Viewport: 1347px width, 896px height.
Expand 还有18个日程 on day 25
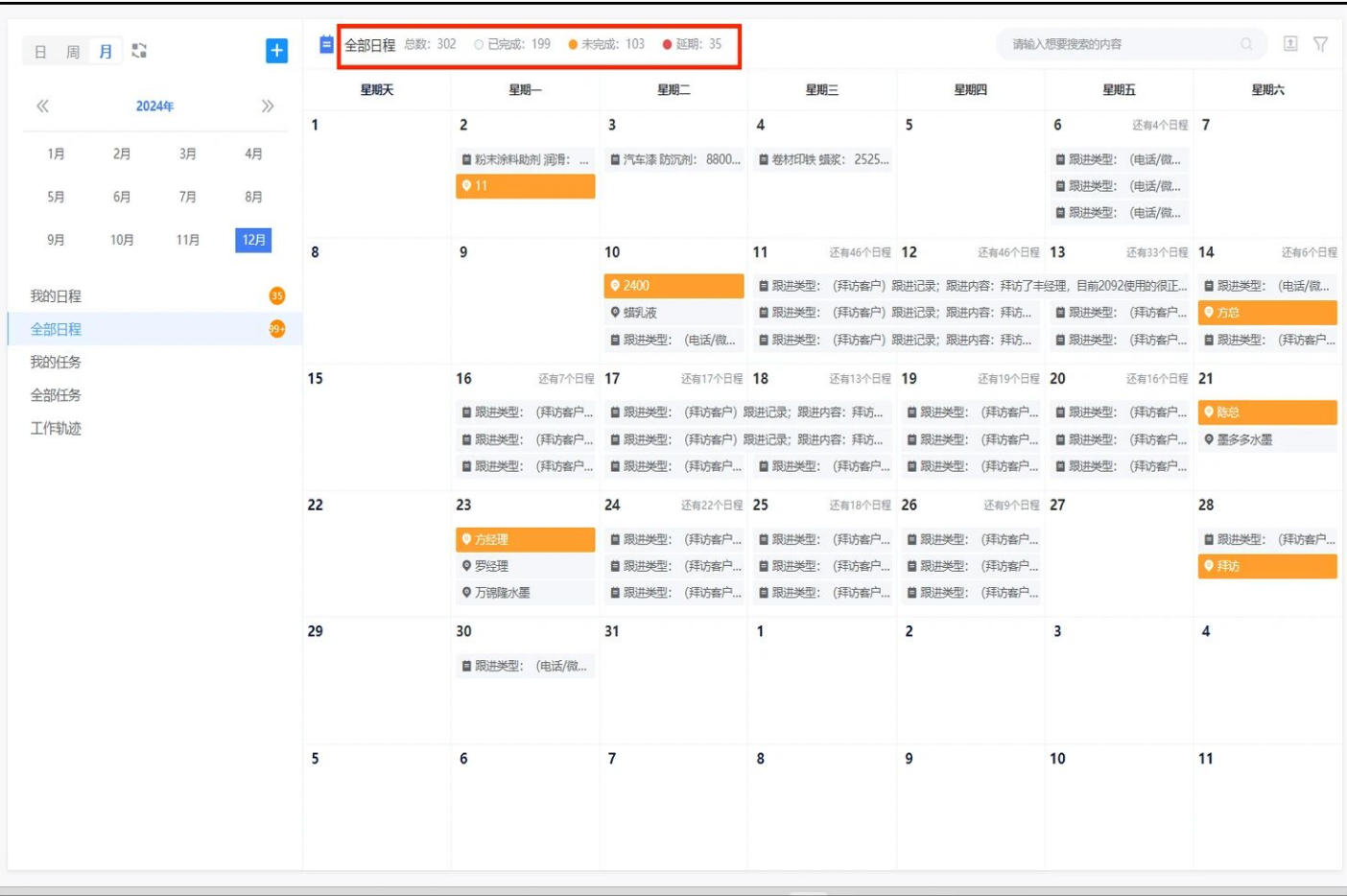pos(860,505)
